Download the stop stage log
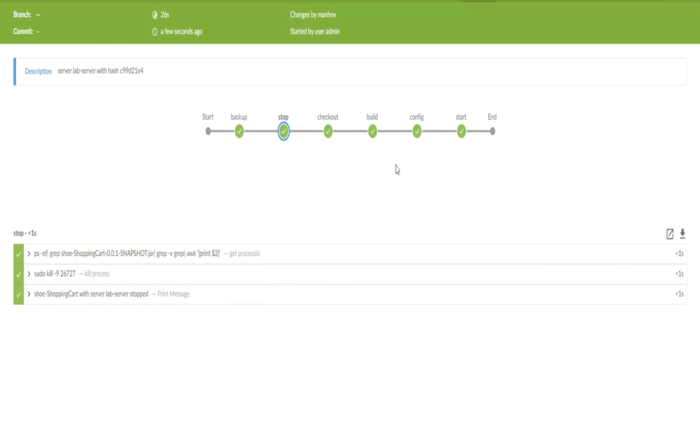 pyautogui.click(x=683, y=234)
